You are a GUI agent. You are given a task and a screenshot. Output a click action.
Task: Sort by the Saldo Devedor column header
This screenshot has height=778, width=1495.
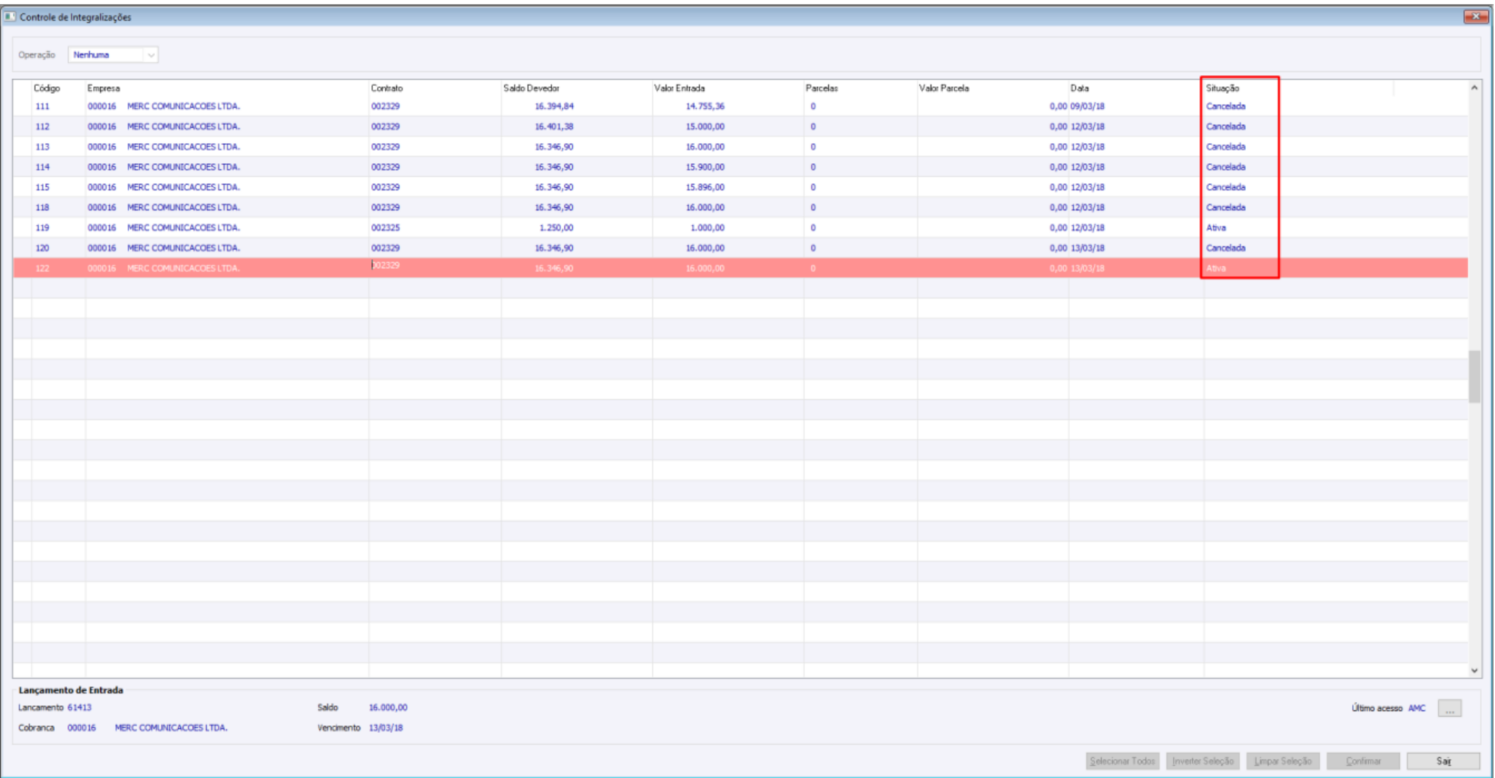(531, 88)
